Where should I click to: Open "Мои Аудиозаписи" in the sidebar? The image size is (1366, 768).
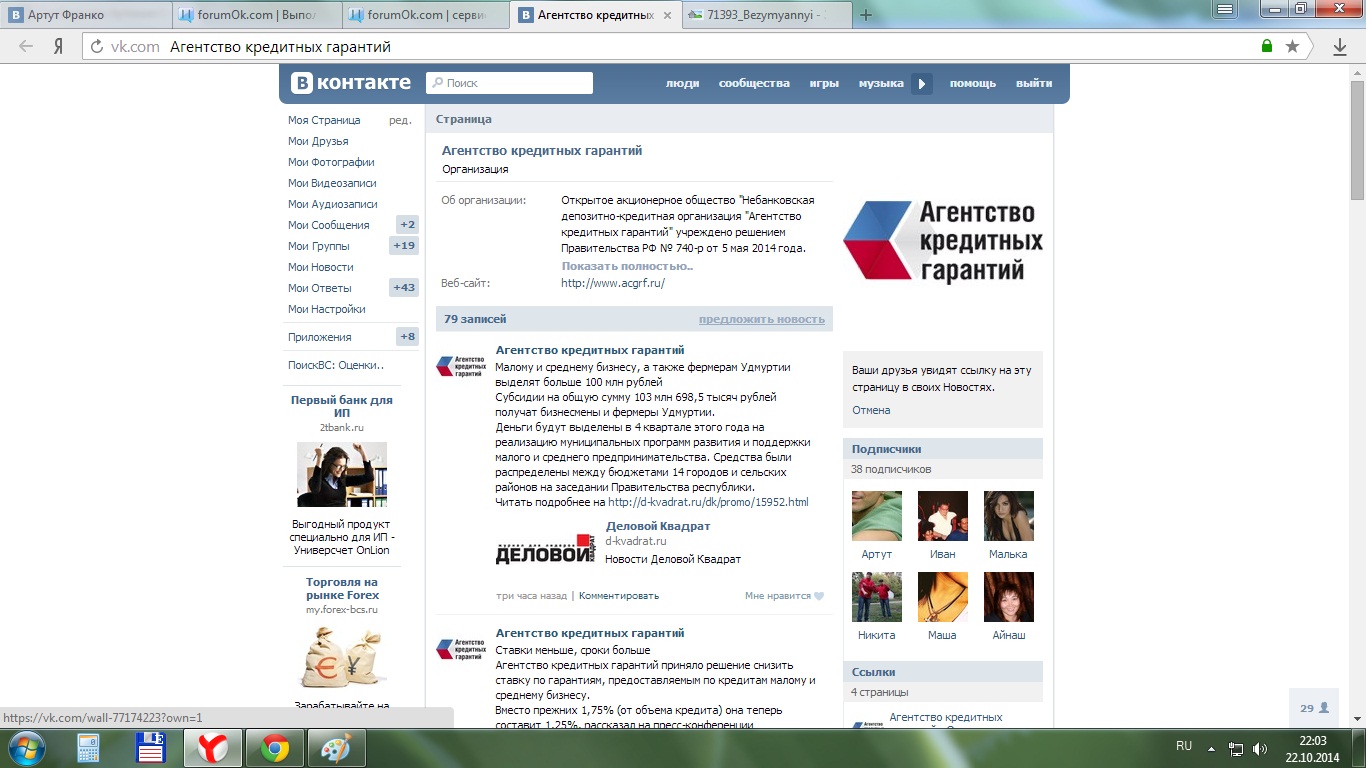coord(333,204)
